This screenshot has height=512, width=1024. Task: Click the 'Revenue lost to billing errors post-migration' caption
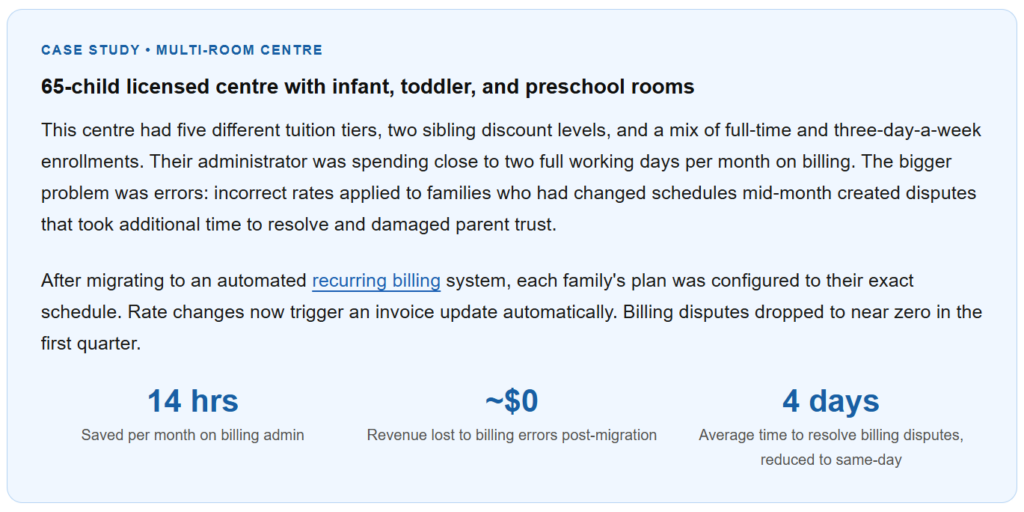[x=511, y=435]
